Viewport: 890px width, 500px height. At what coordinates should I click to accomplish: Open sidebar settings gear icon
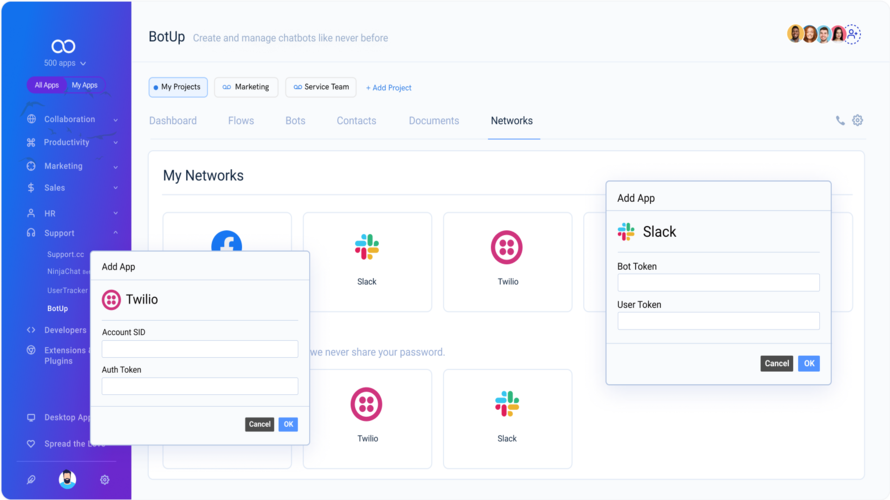104,480
